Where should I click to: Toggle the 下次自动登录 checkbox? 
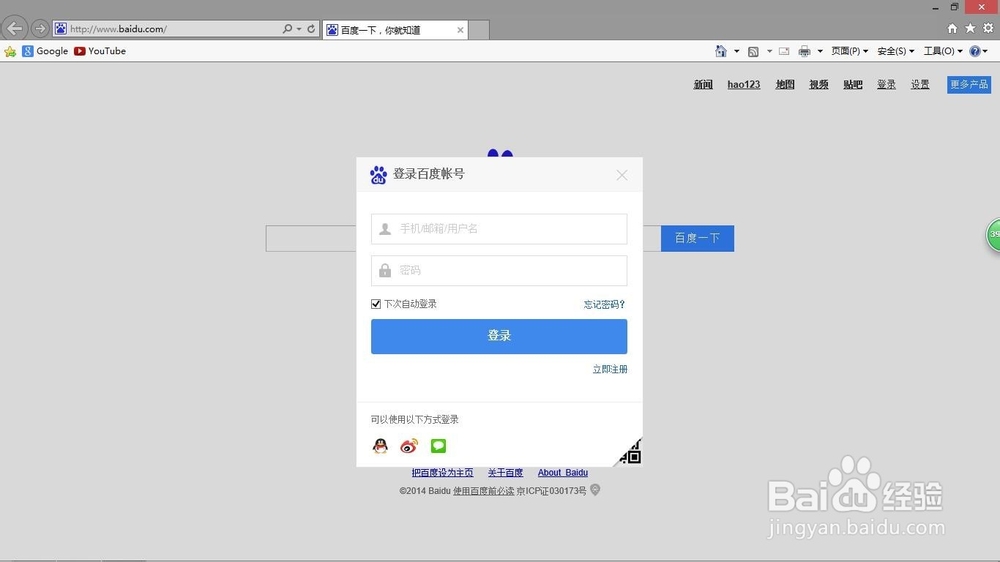[376, 304]
